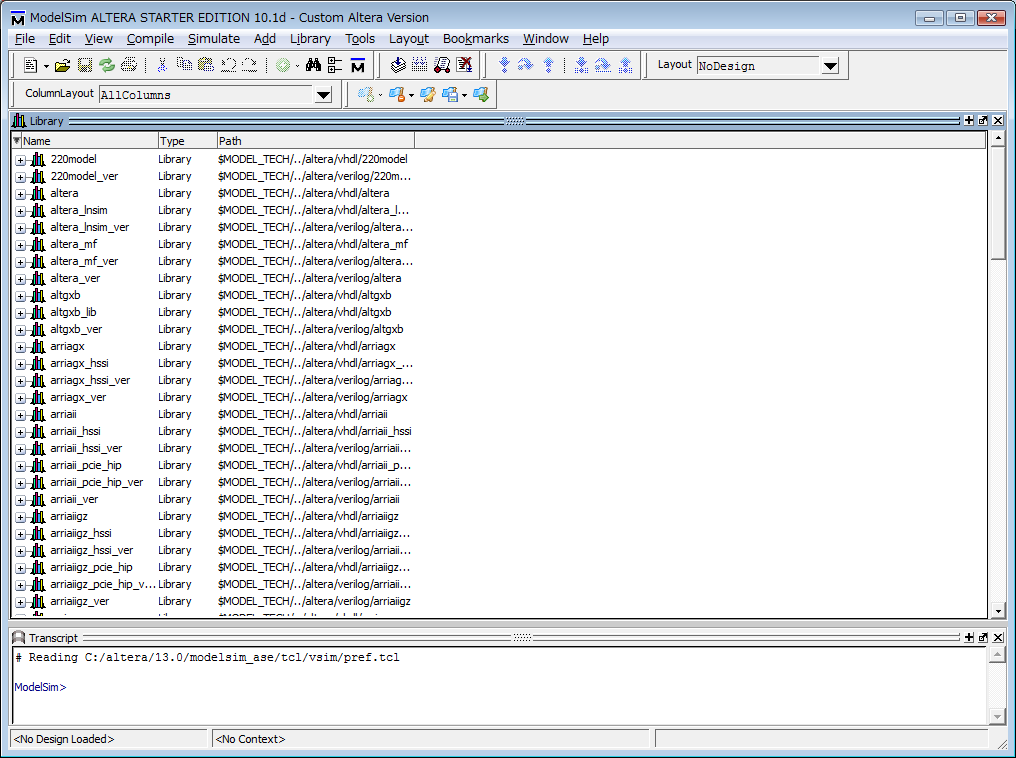Open the Layout NoDesign dropdown arrow
Screen dimensions: 1016x758
tap(830, 66)
